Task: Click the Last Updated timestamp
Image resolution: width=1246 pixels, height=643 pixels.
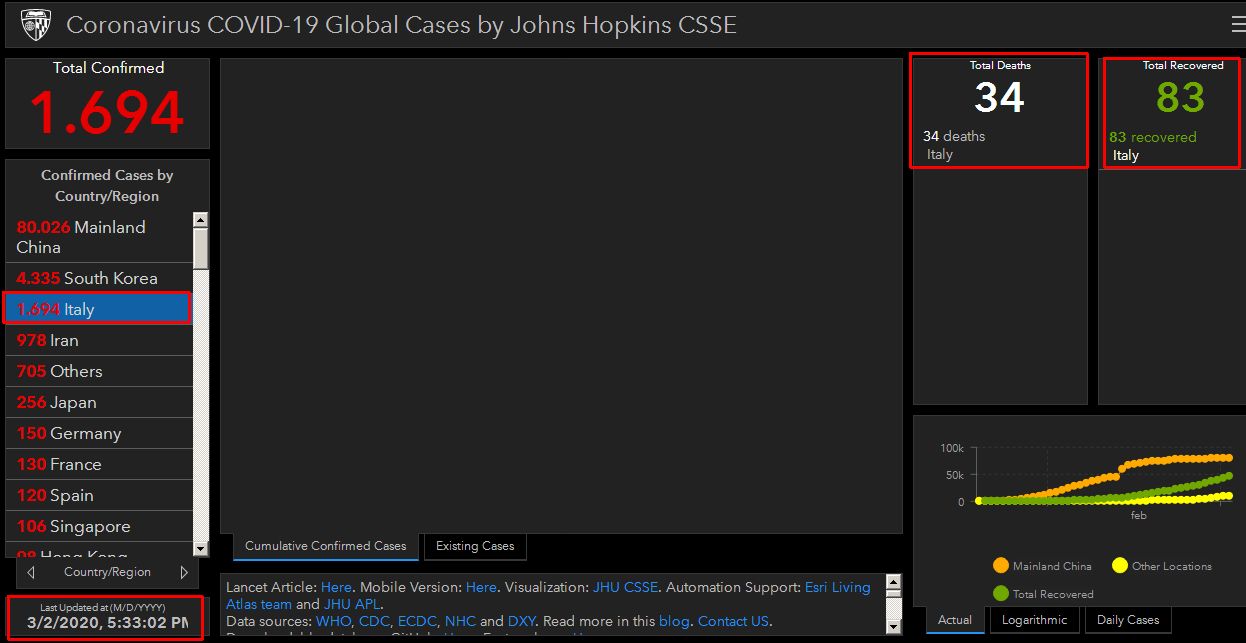Action: click(x=109, y=622)
